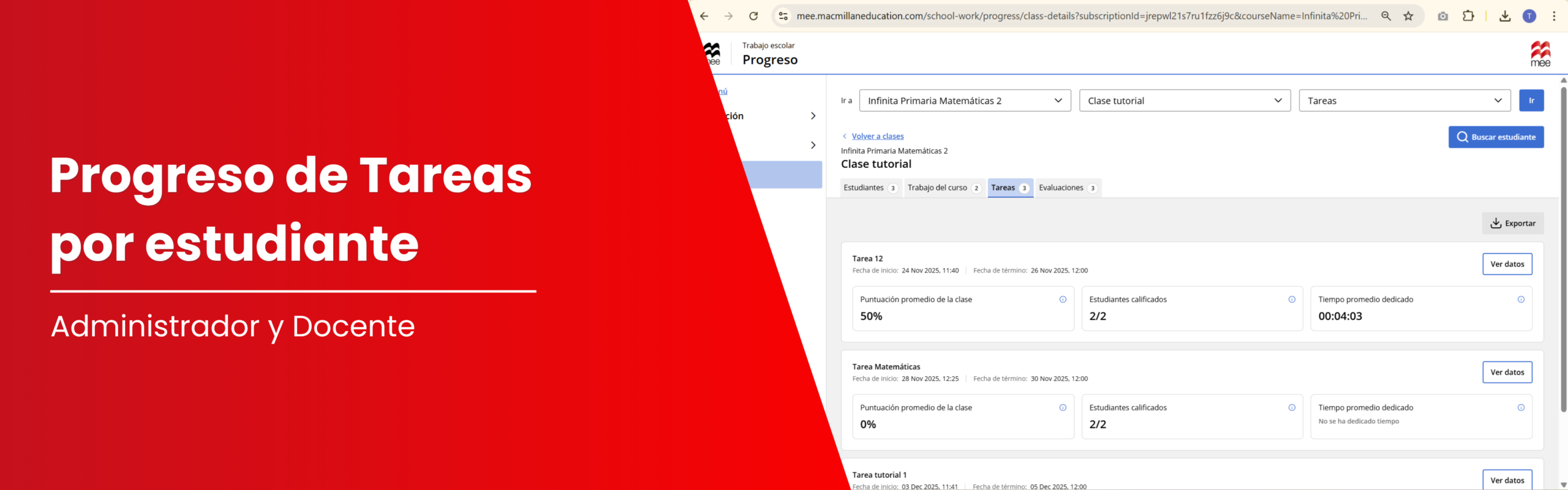Show info for Tarea 12 Estudiantes calificados
This screenshot has height=490, width=1568.
pos(1292,300)
